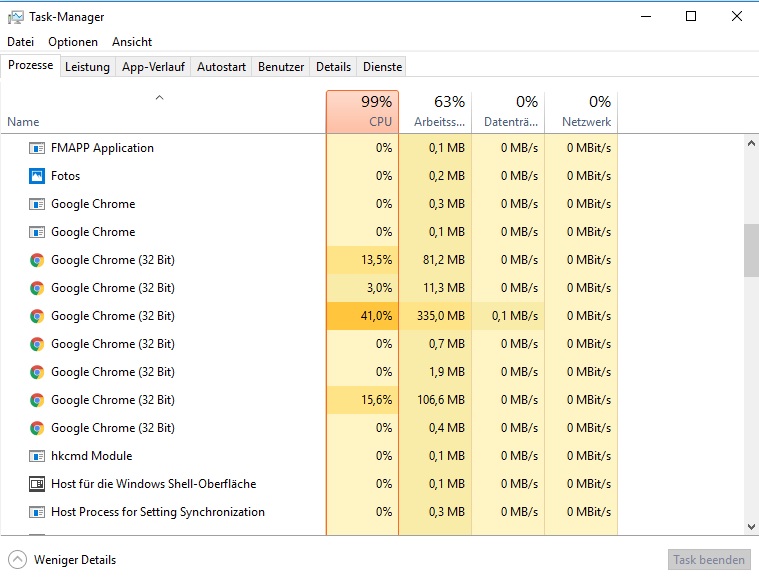Collapse view with Weniger Details arrow
The height and width of the screenshot is (584, 759).
[17, 560]
